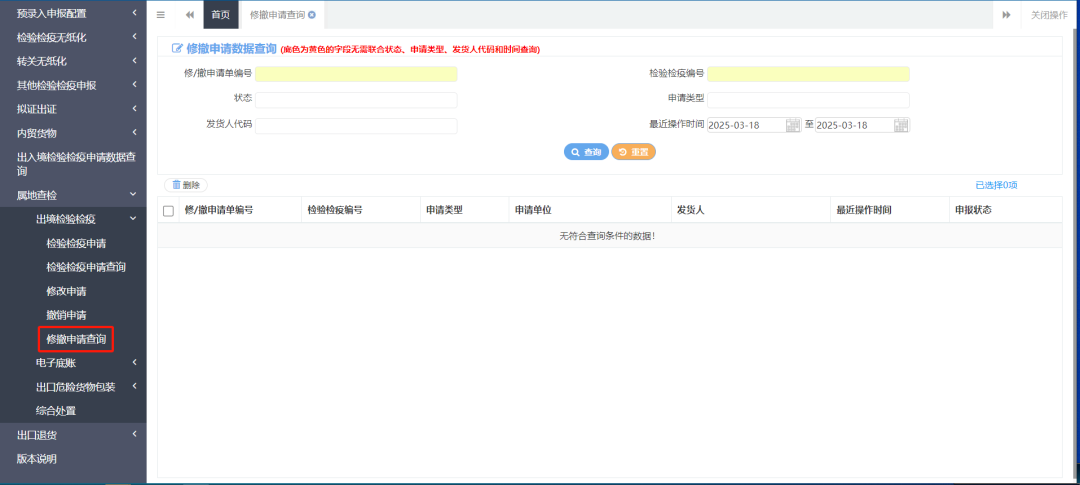The height and width of the screenshot is (485, 1080).
Task: Click the scroll tabs right double-arrow icon
Action: [x=1006, y=15]
